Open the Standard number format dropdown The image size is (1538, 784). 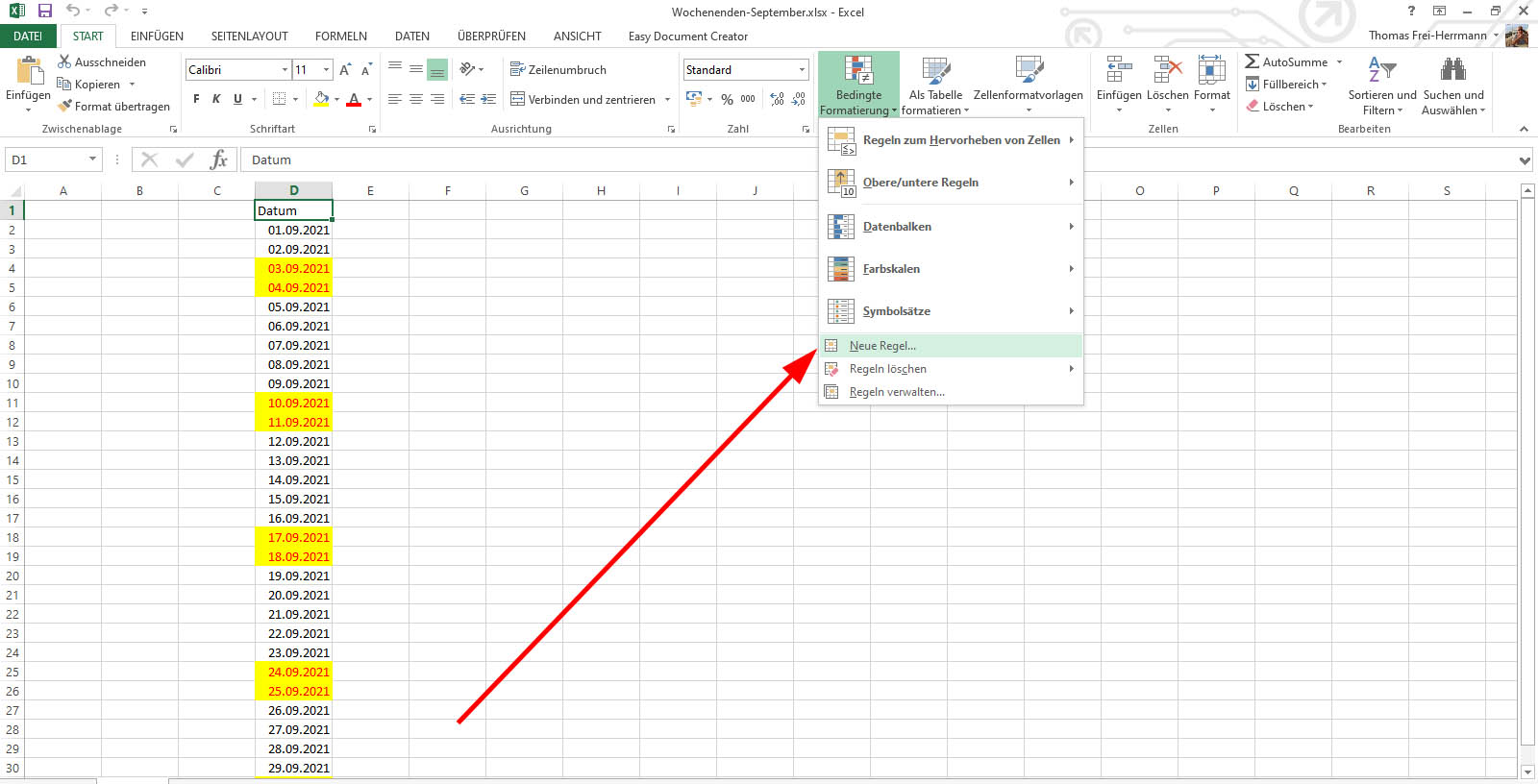[x=802, y=70]
